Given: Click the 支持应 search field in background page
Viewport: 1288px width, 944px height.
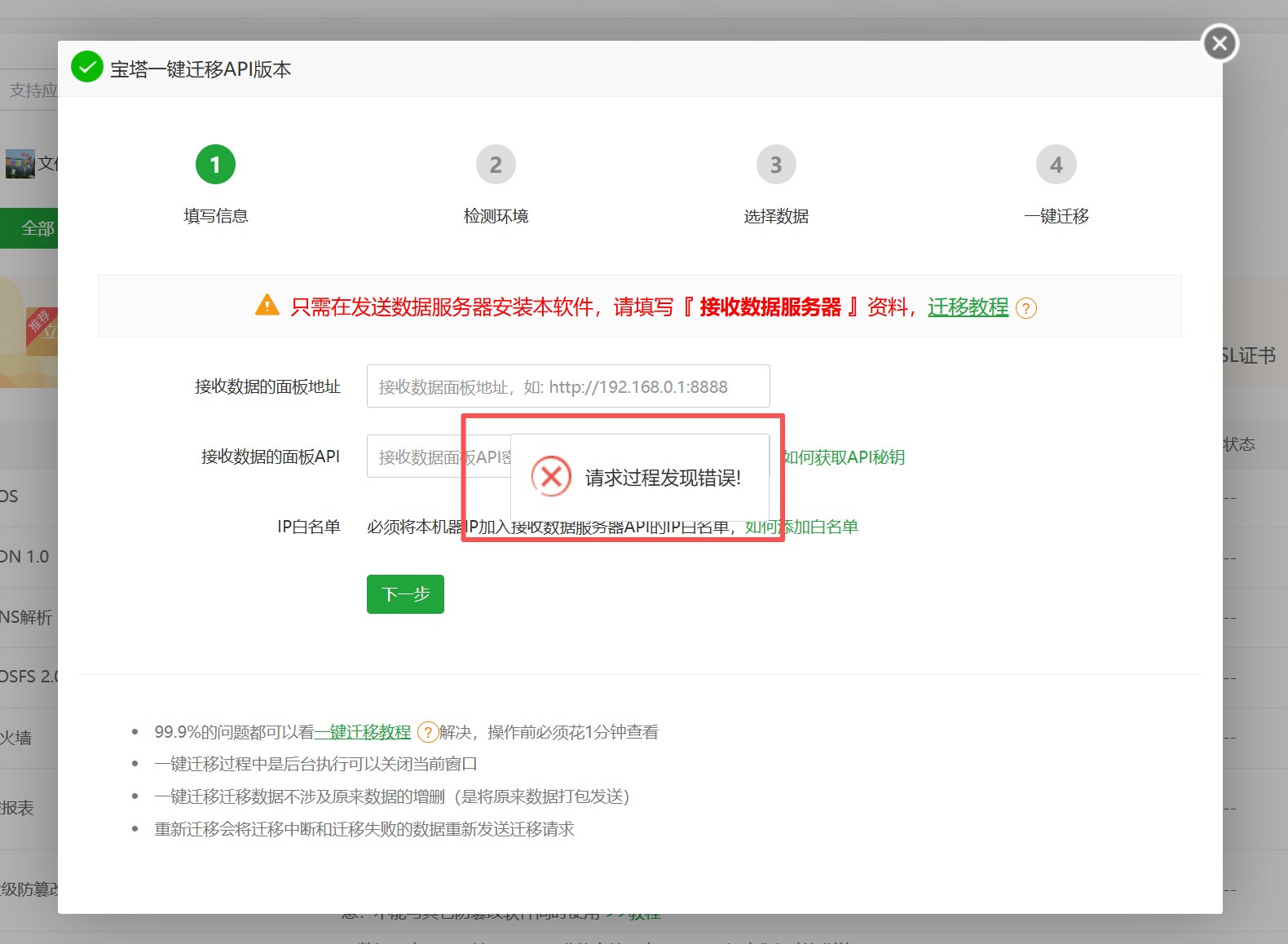Looking at the screenshot, I should click(x=31, y=90).
